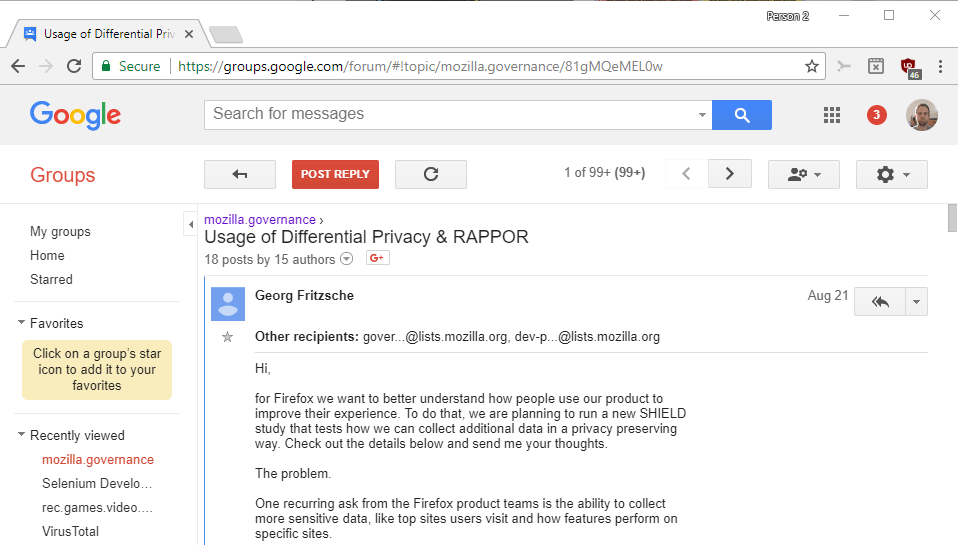Collapse the Favorites section
The height and width of the screenshot is (545, 958).
[x=21, y=322]
